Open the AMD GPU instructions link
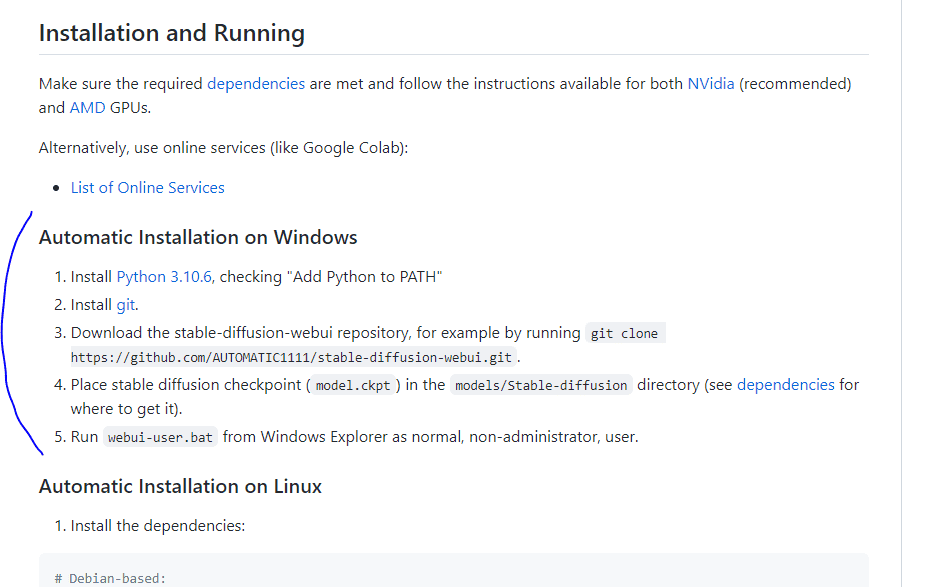928x587 pixels. (x=87, y=108)
